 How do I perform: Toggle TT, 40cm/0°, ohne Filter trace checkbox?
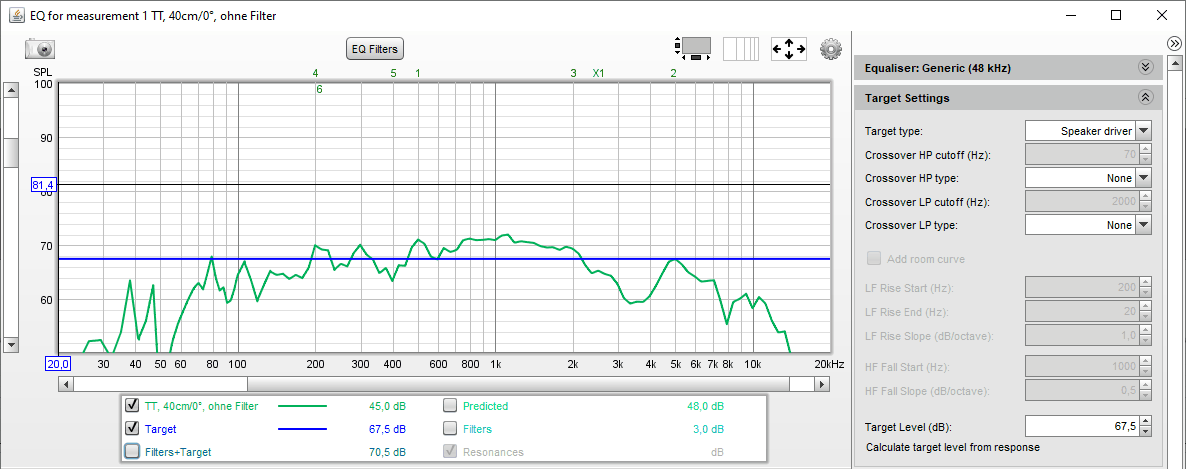point(132,405)
